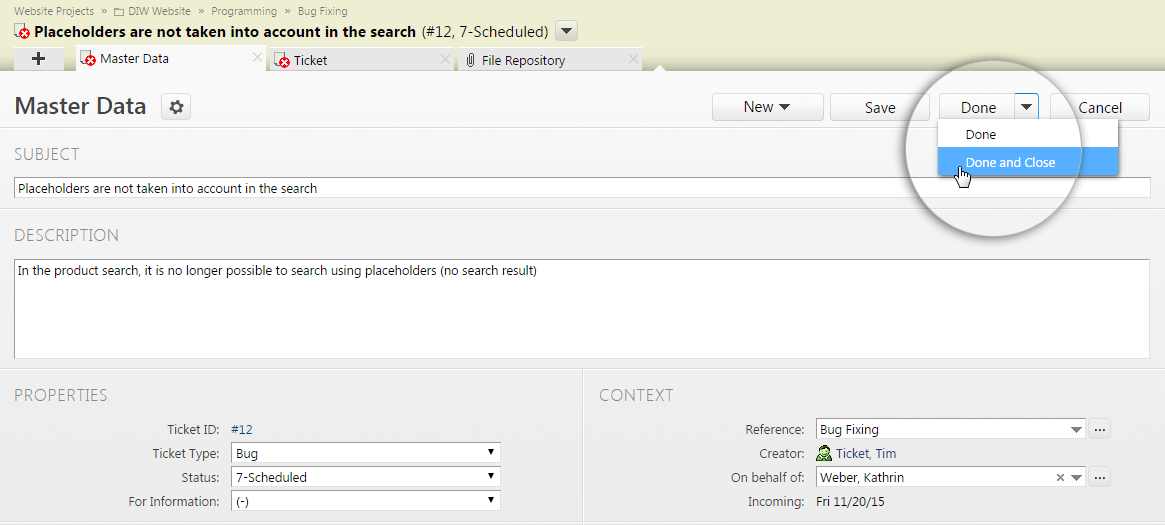Click Tim Ticket's creator user icon
The width and height of the screenshot is (1165, 525).
point(824,453)
